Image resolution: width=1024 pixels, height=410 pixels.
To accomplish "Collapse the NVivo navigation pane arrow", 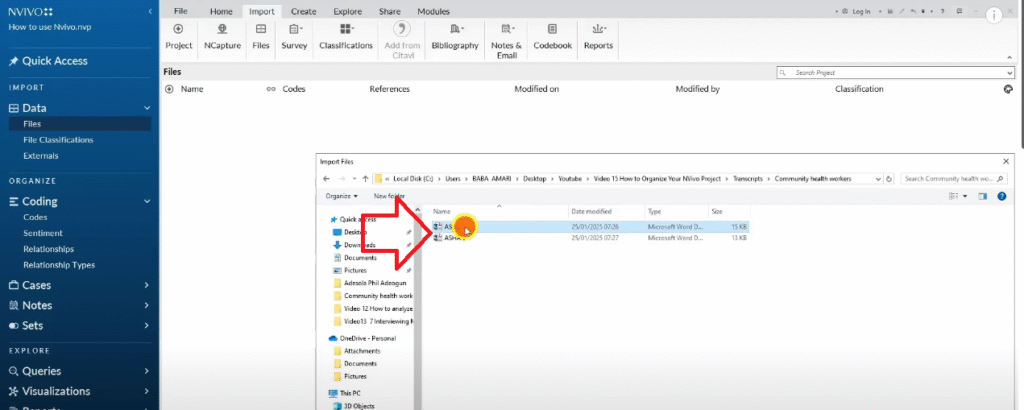I will coord(150,12).
